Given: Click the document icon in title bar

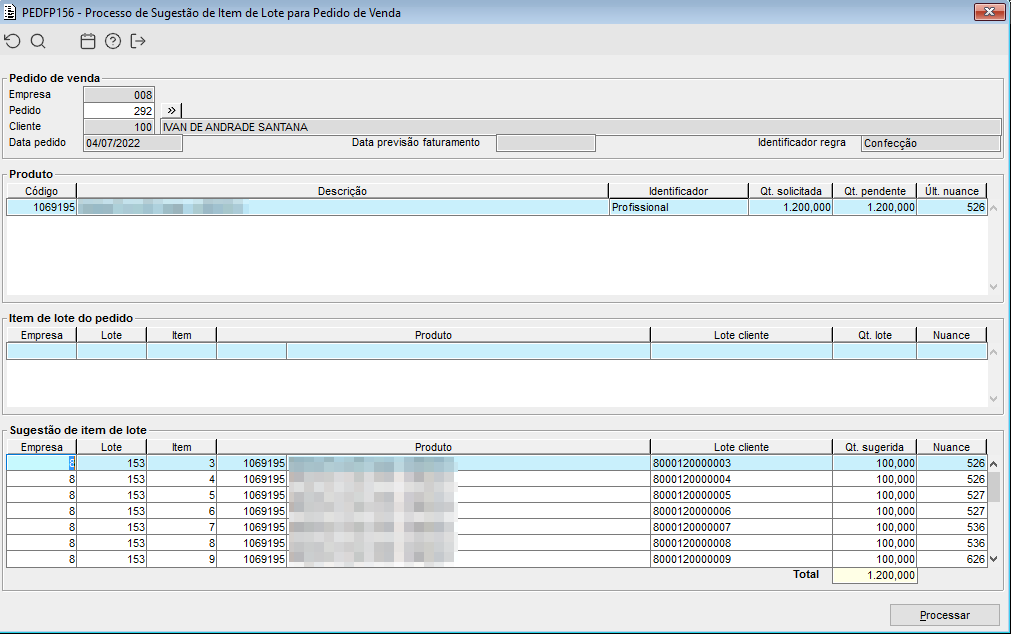Looking at the screenshot, I should click(10, 12).
